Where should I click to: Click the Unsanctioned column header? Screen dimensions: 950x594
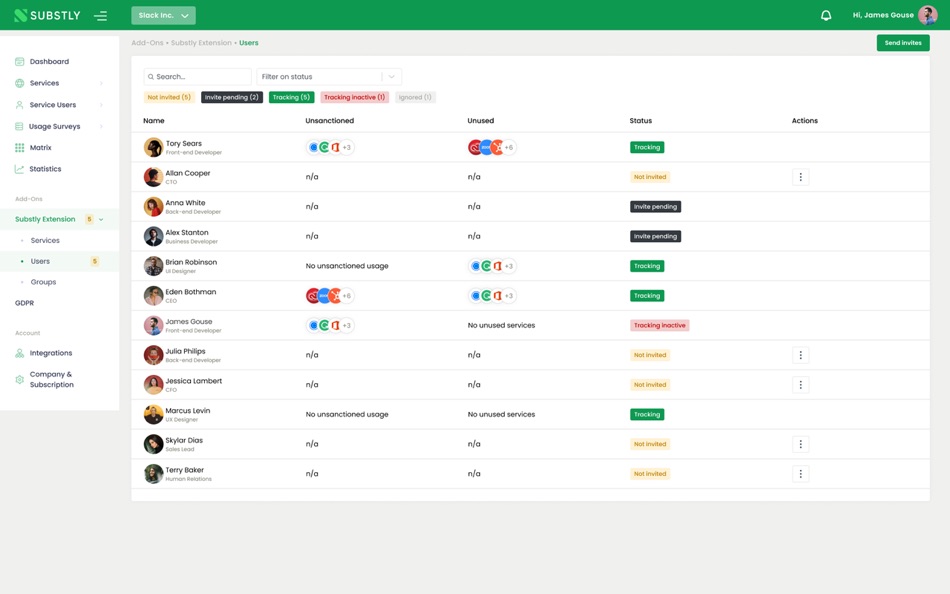pyautogui.click(x=330, y=121)
